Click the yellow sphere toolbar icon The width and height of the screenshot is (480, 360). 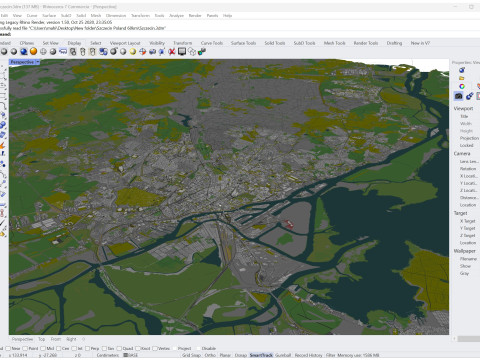pos(133,51)
